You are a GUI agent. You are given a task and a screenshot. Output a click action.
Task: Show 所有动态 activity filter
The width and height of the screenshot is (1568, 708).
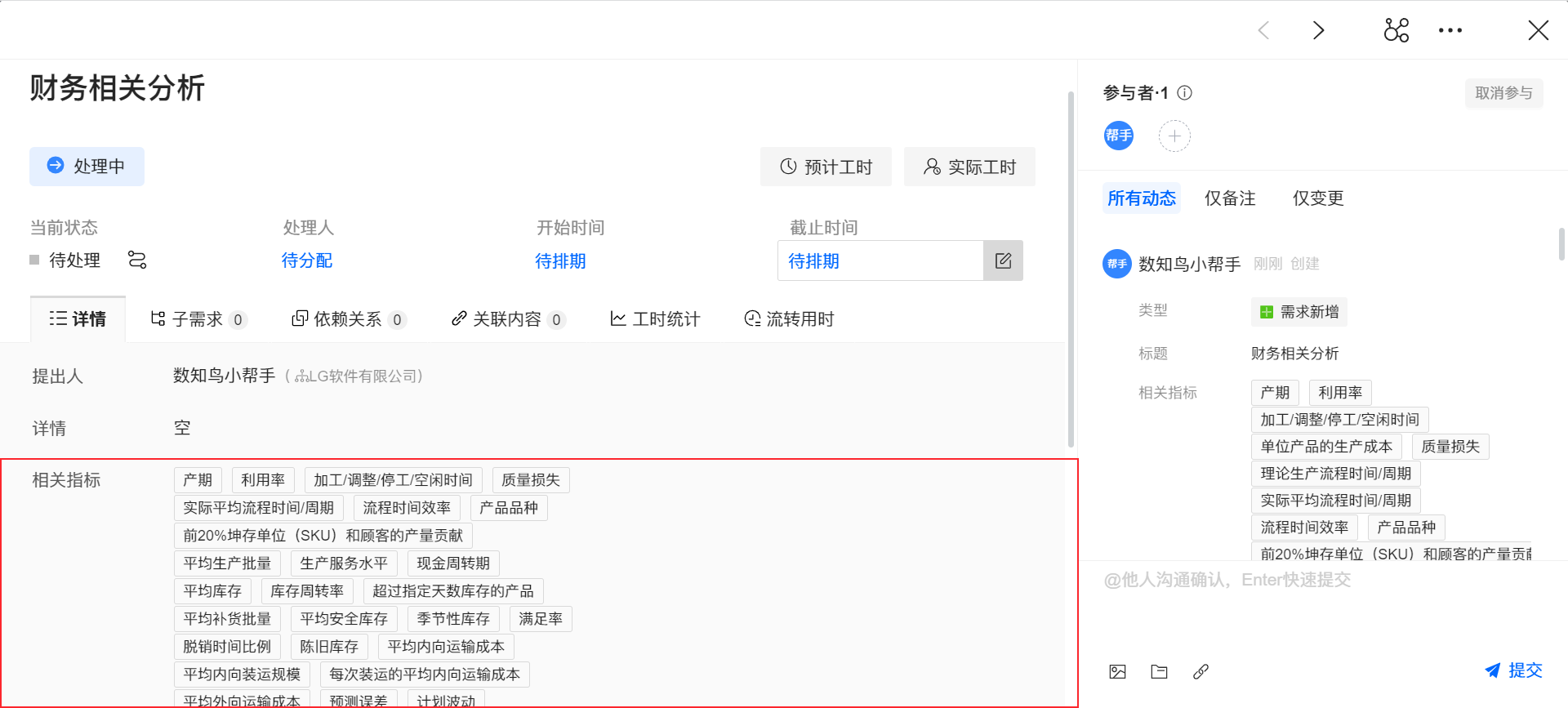(x=1142, y=198)
